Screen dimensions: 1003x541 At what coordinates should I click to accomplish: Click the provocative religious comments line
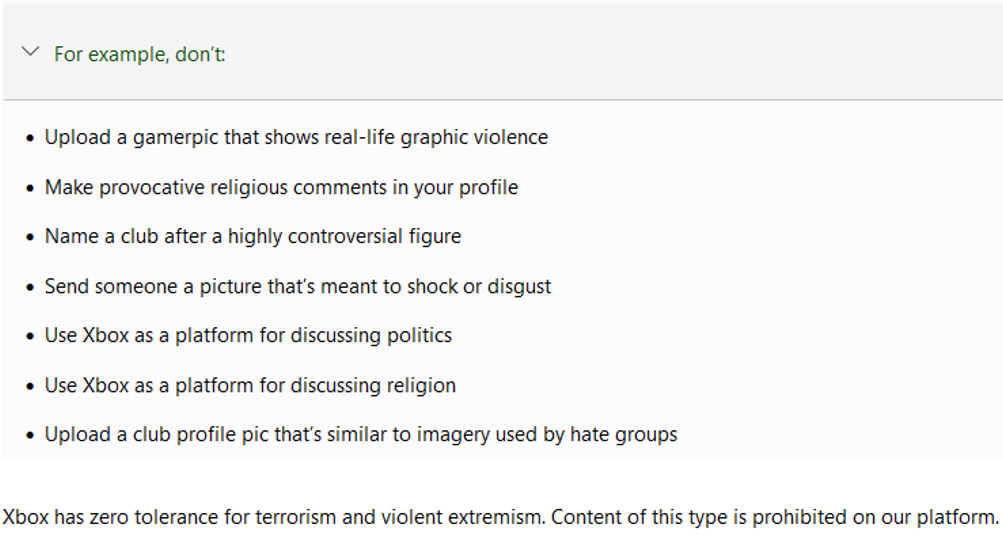[x=281, y=188]
